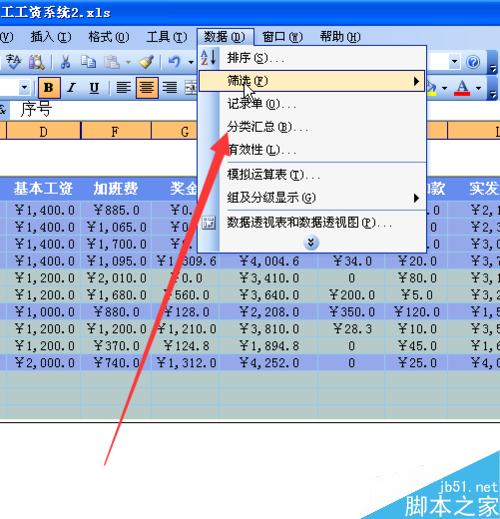Choose 模拟运算表(T) menu entry
The height and width of the screenshot is (519, 500).
312,175
